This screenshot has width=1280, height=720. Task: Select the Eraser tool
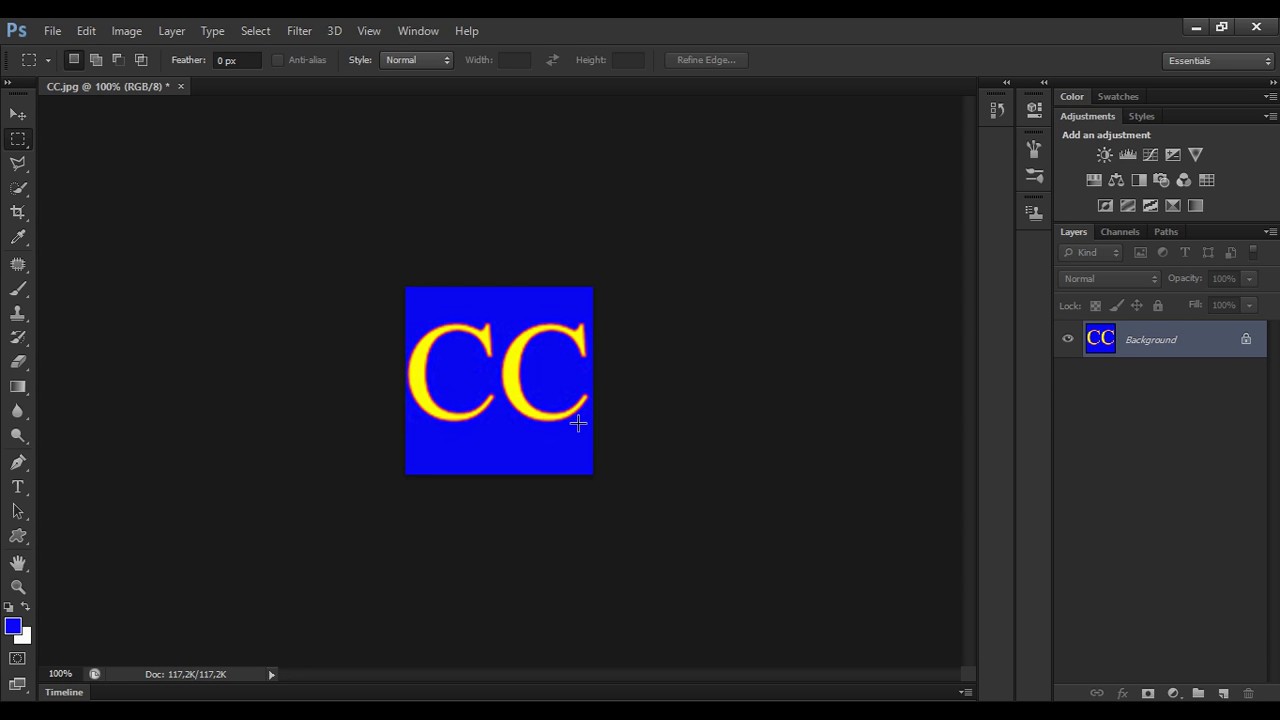coord(18,362)
